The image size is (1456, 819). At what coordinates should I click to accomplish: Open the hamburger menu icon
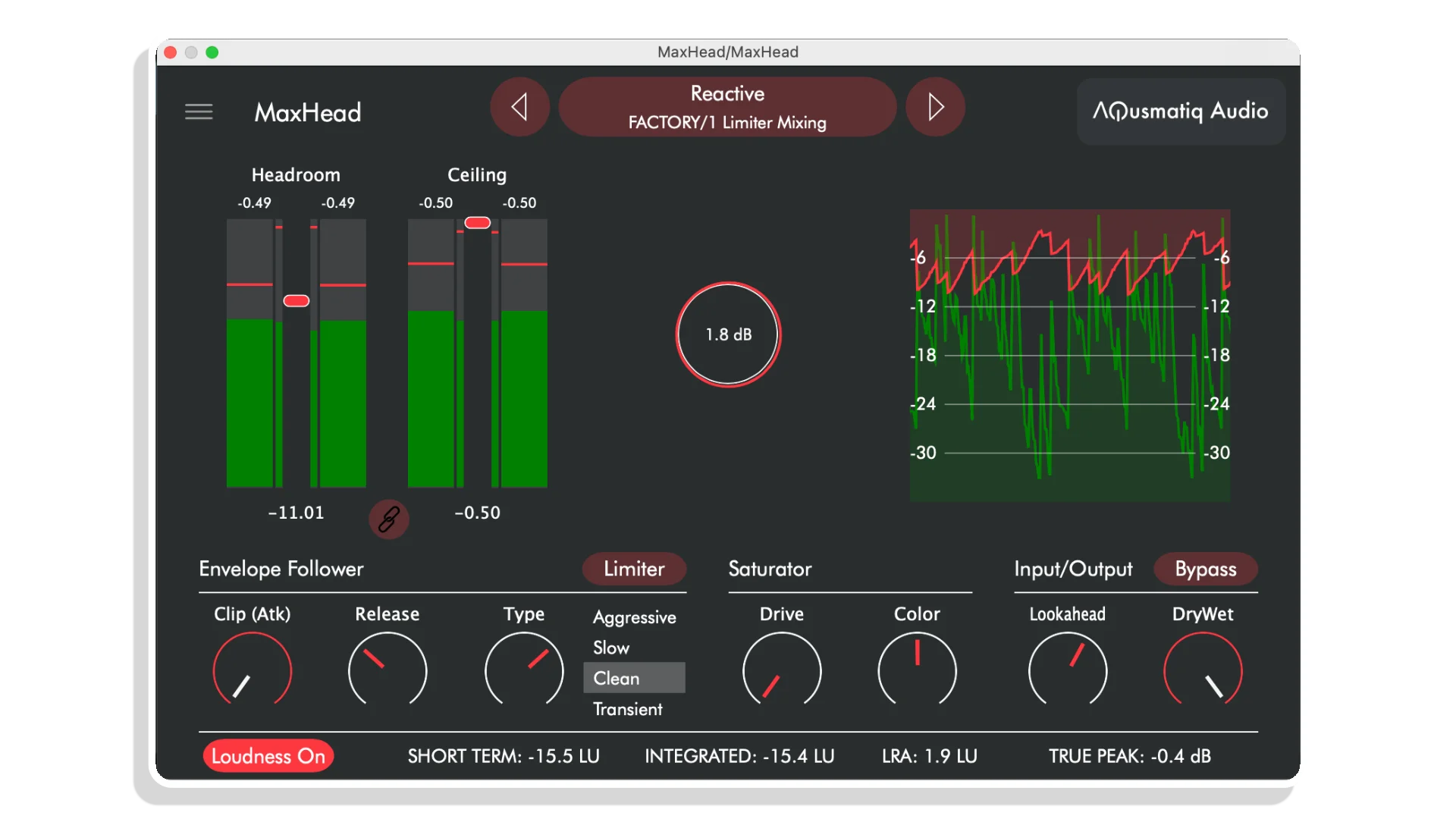(x=199, y=112)
